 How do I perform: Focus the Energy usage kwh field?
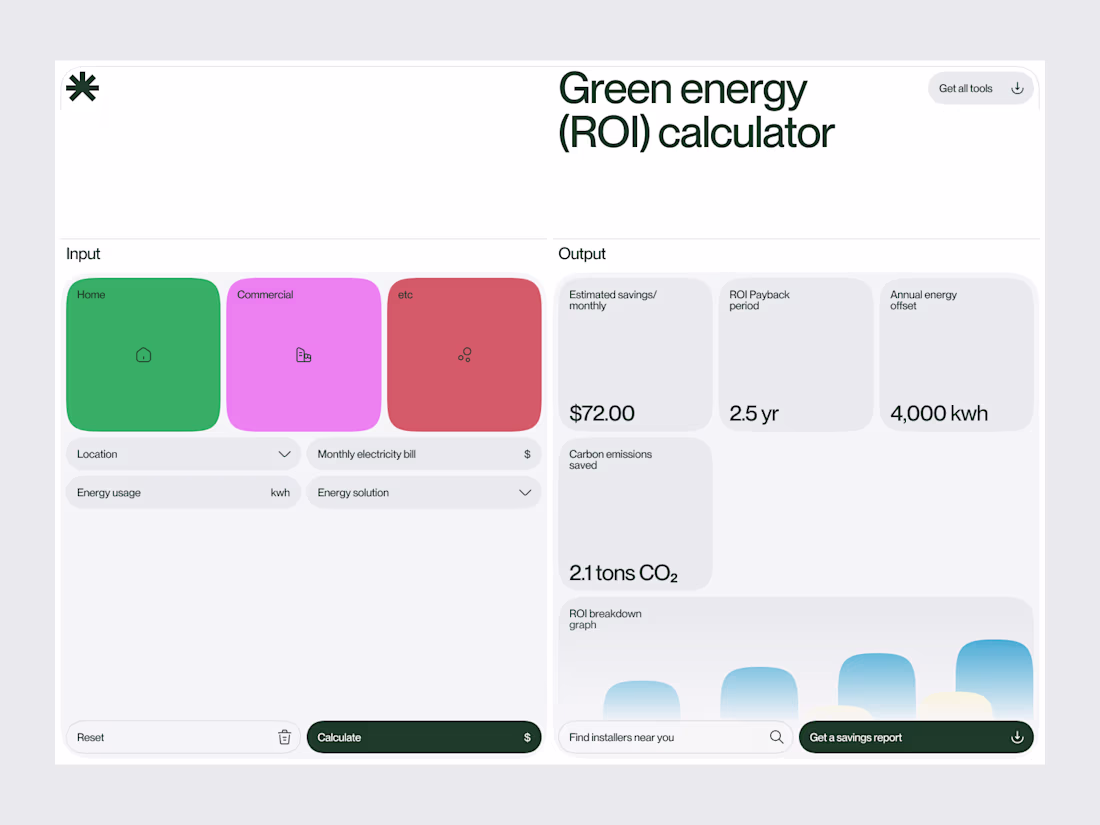(x=183, y=492)
